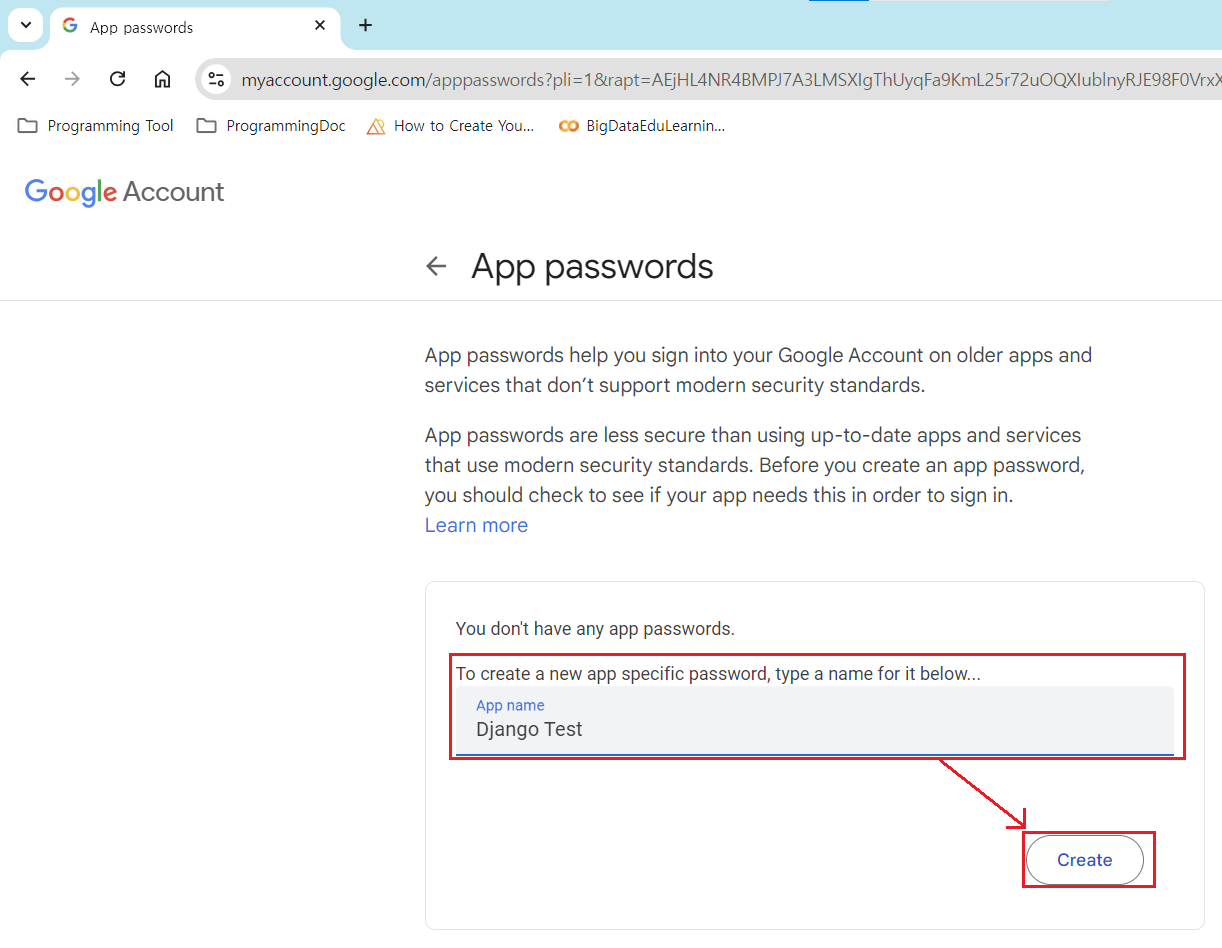Click the address bar URL

click(700, 80)
